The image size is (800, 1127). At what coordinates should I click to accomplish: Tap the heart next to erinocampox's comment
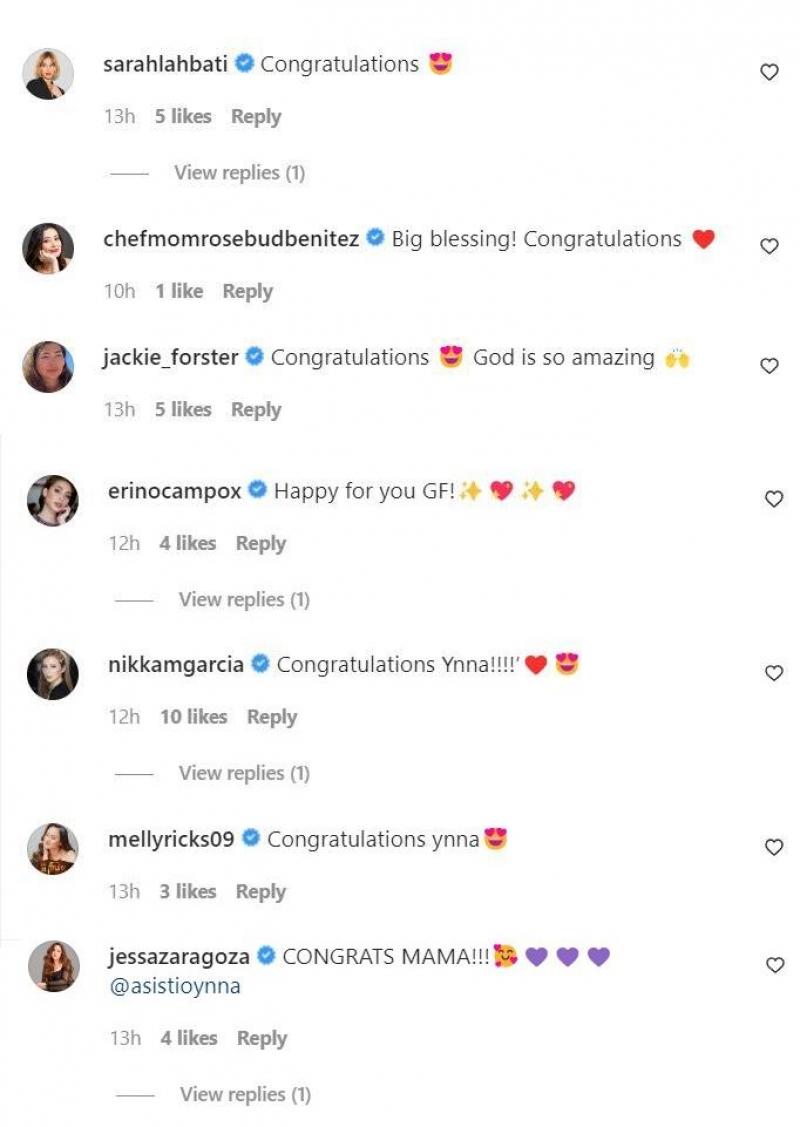pyautogui.click(x=773, y=499)
